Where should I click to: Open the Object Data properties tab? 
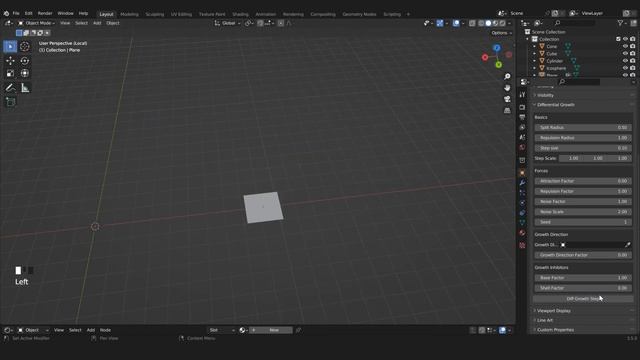[522, 223]
